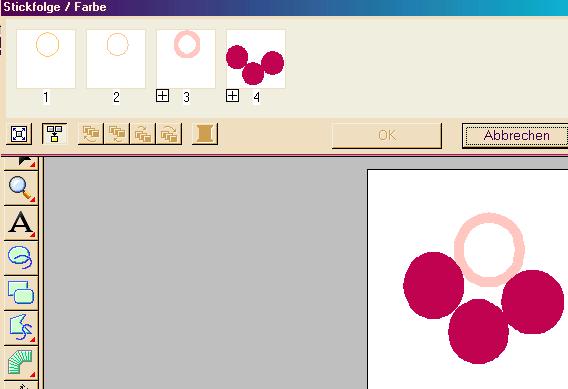Click the spool thread color icon
This screenshot has width=568, height=389.
click(x=205, y=134)
